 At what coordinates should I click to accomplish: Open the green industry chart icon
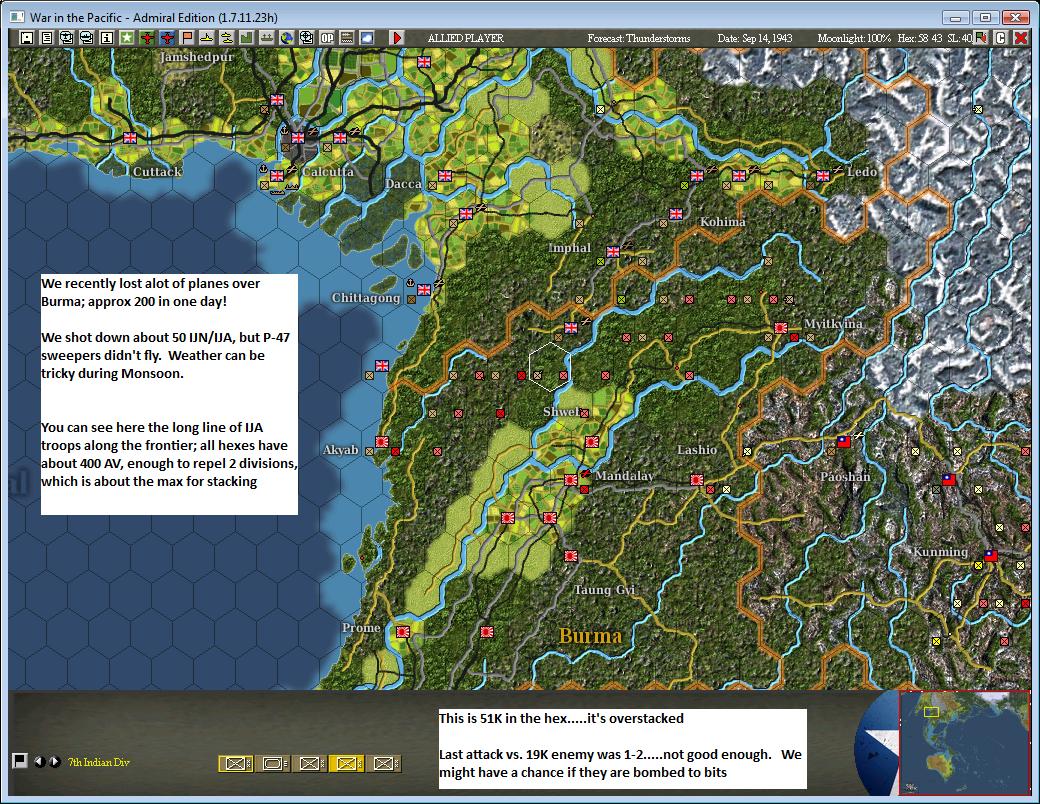(246, 38)
